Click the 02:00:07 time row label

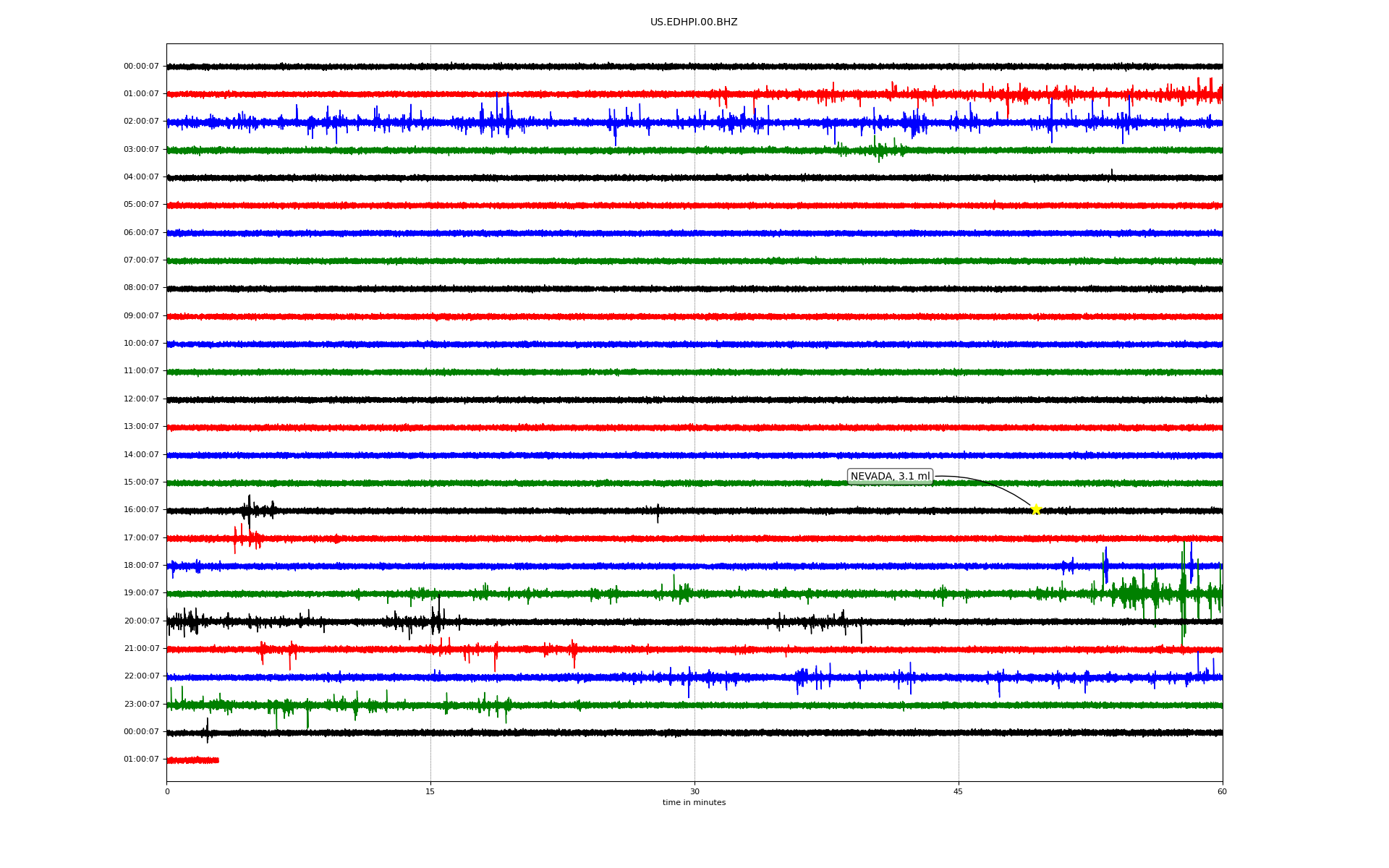(x=141, y=122)
